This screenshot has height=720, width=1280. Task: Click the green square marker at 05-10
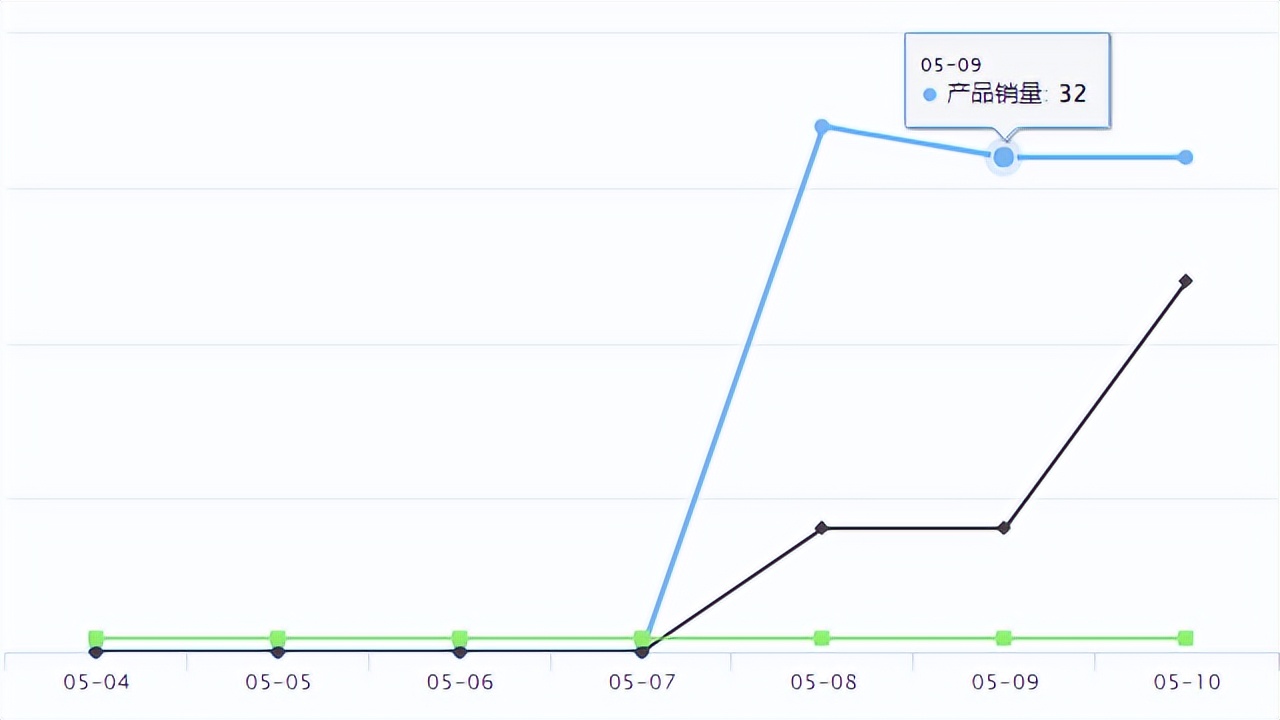tap(1185, 638)
